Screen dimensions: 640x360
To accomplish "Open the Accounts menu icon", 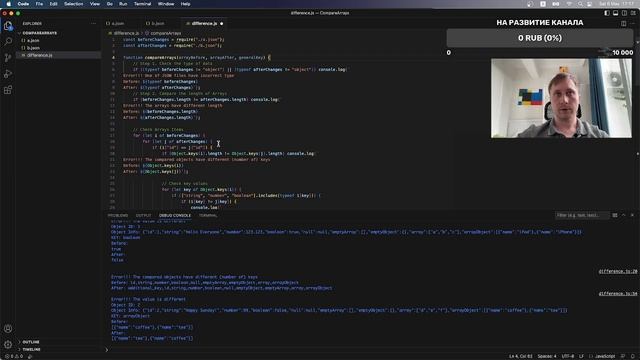I will tap(8, 329).
